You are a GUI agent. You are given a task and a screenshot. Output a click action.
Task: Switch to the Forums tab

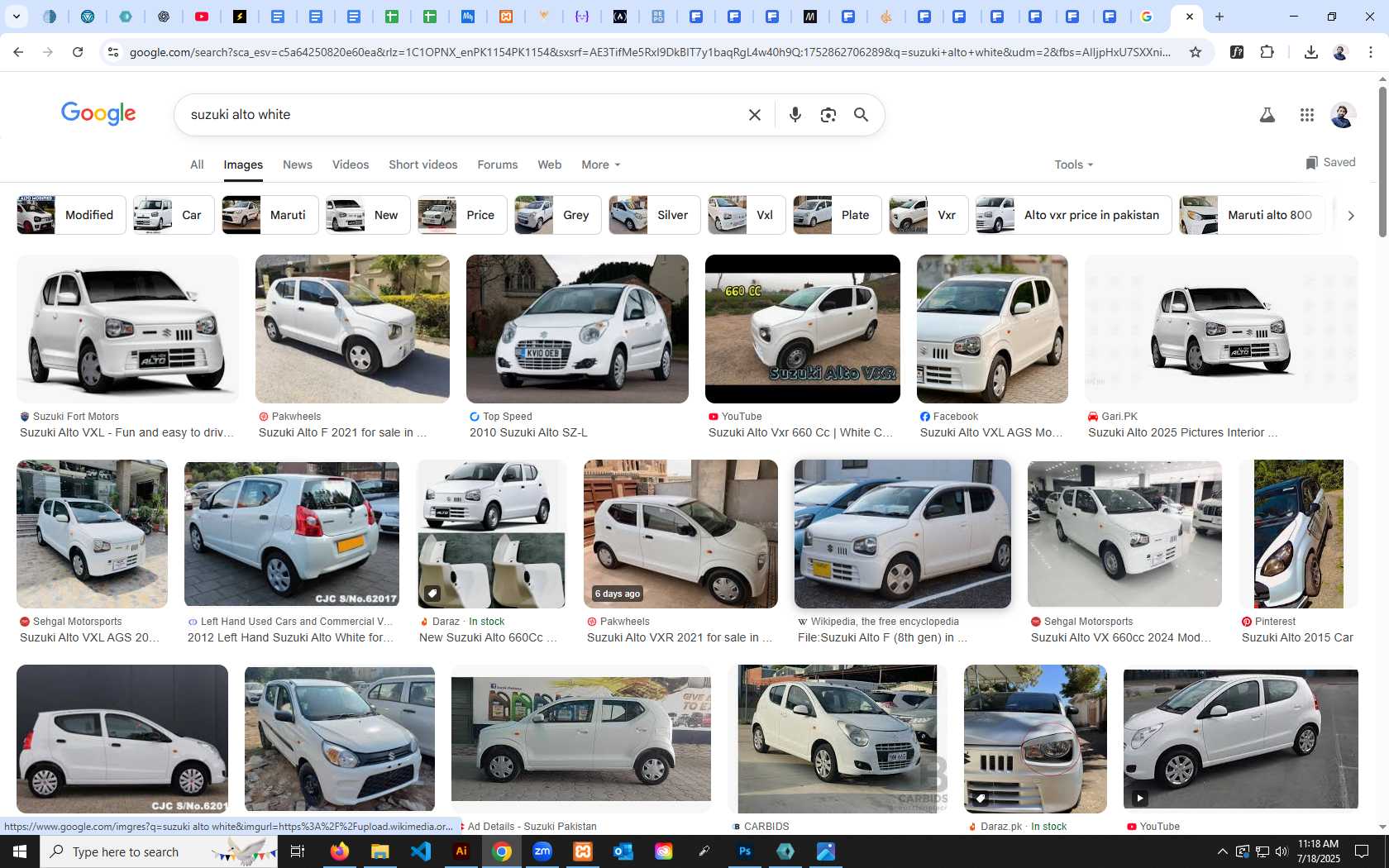coord(498,165)
